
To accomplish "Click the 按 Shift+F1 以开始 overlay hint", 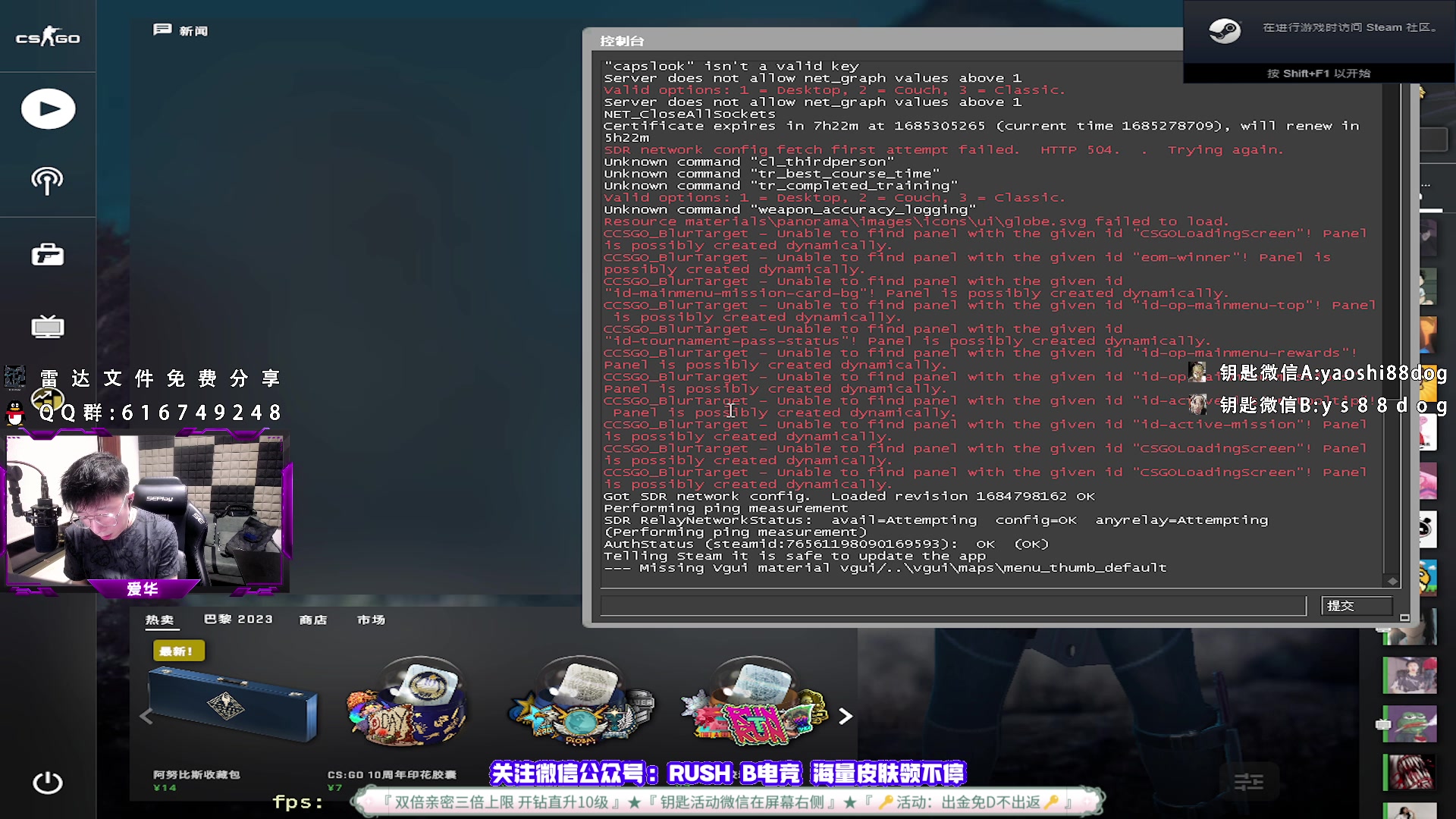I will pos(1319,74).
